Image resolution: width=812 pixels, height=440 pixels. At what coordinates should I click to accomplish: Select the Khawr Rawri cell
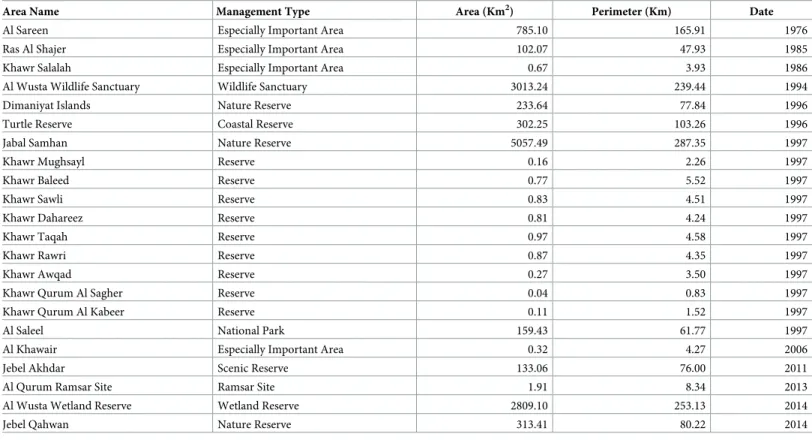pyautogui.click(x=34, y=255)
